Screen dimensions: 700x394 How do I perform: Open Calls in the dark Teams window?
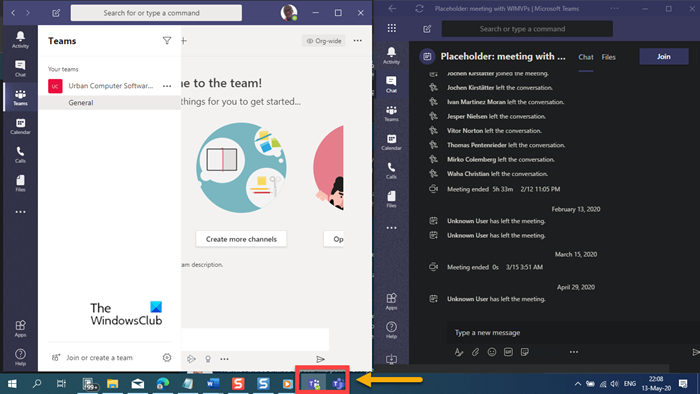391,171
